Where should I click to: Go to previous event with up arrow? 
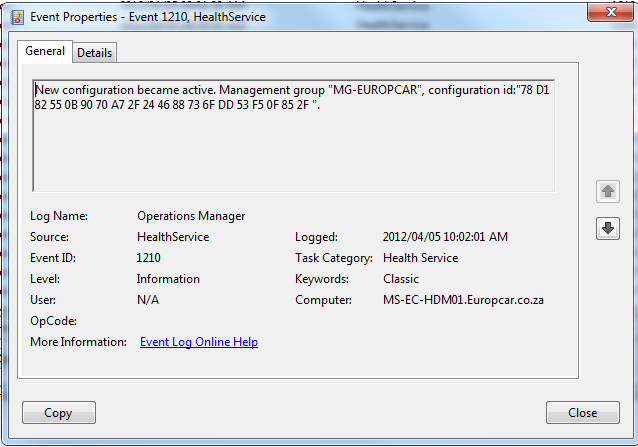[607, 192]
